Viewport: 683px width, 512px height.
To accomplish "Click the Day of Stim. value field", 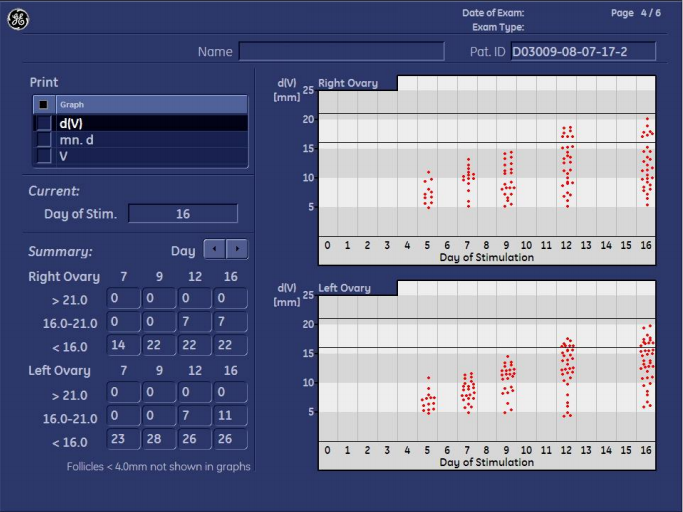I will click(183, 214).
